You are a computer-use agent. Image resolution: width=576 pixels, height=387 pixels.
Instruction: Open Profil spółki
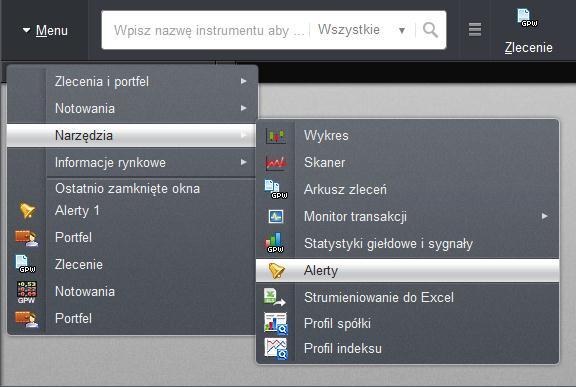click(x=408, y=323)
